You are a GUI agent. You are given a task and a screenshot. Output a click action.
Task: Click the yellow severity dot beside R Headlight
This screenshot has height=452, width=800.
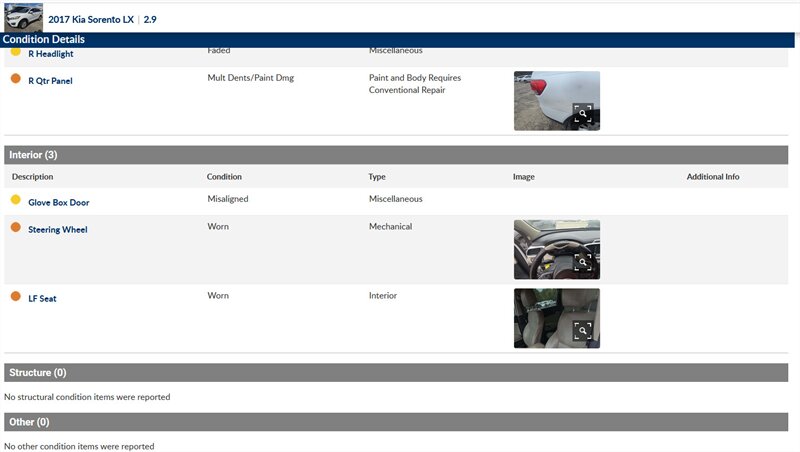click(x=15, y=51)
